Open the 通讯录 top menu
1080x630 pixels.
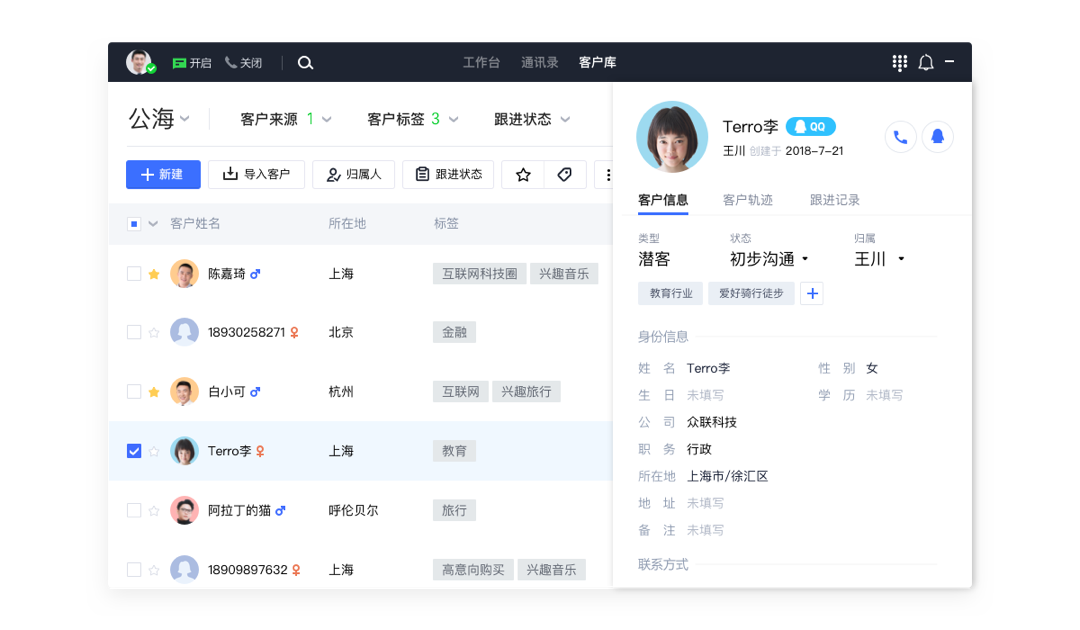(539, 63)
